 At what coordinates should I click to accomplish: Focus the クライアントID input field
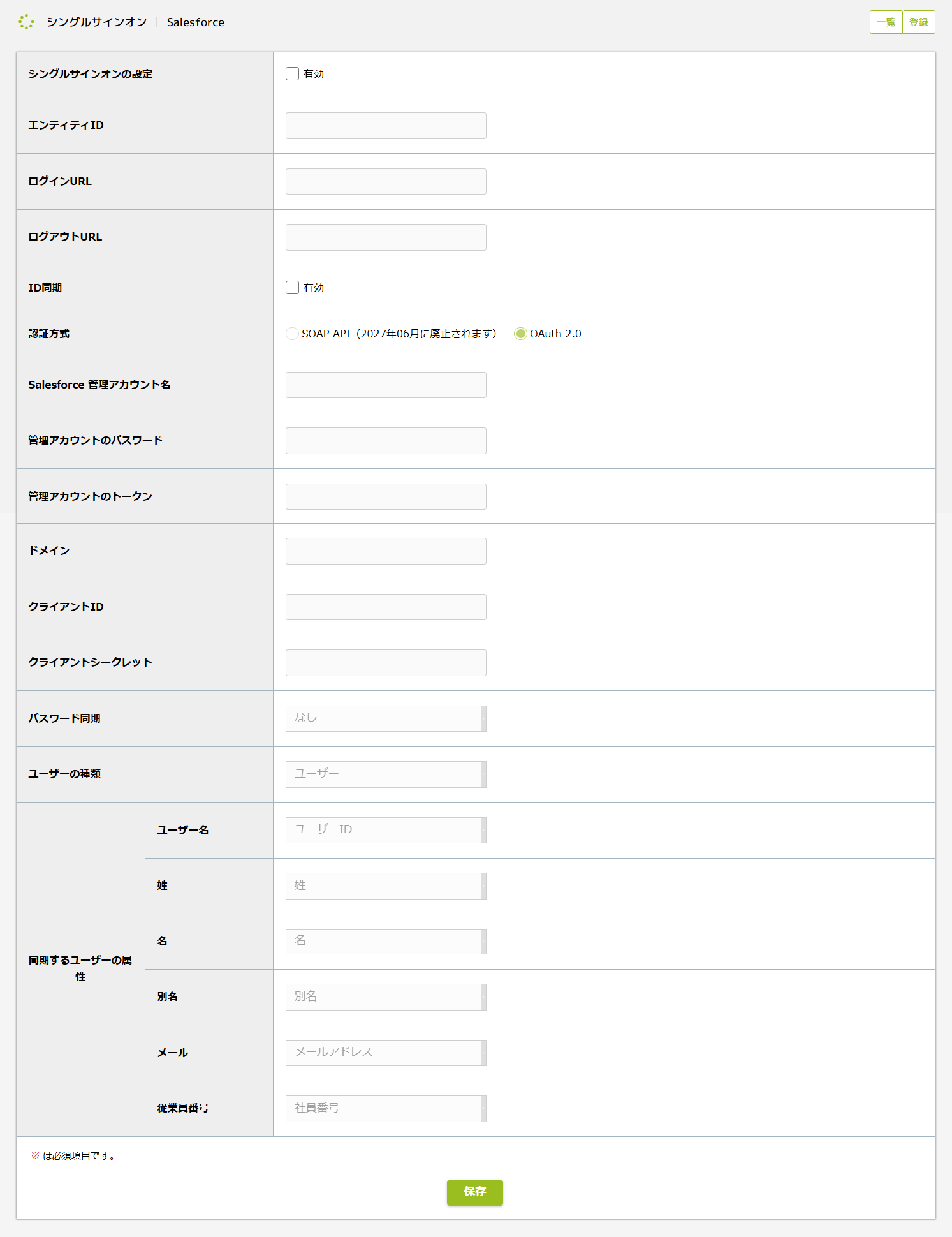coord(386,607)
